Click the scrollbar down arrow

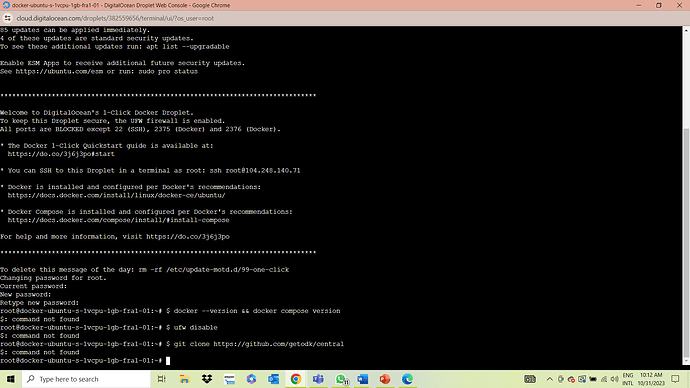686,362
